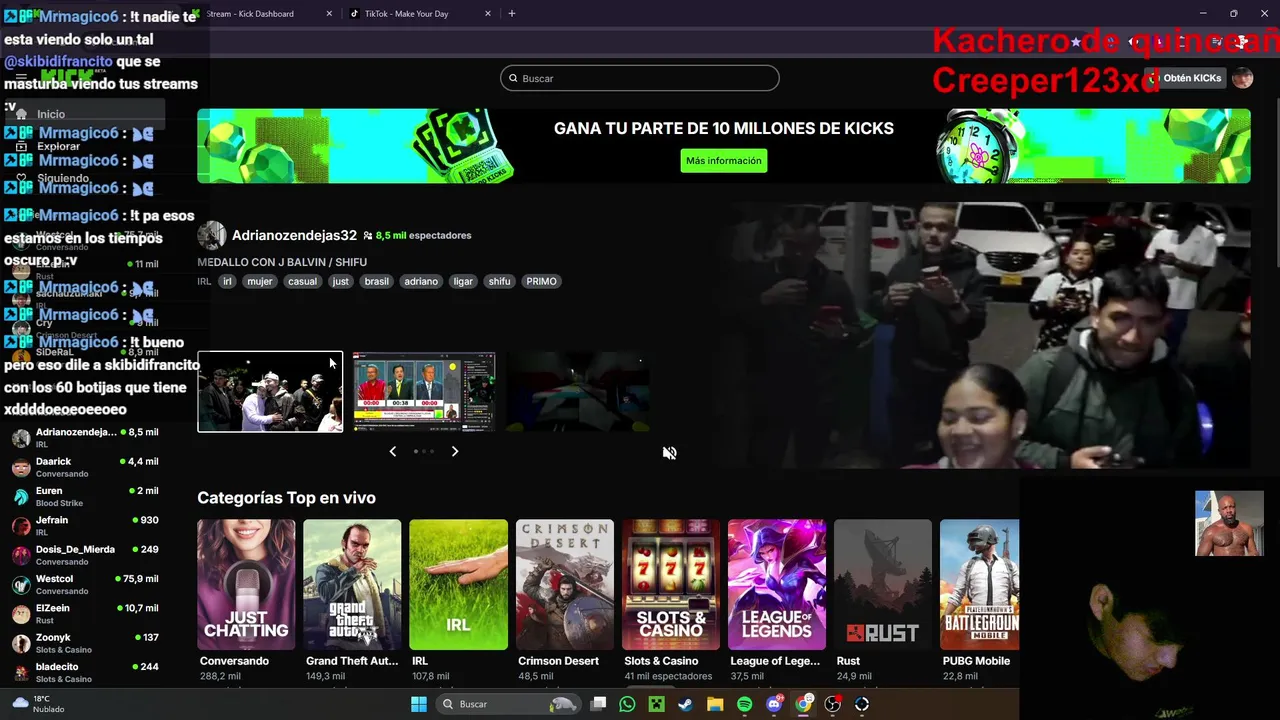Click the Obtén KICKs button
This screenshot has height=720, width=1280.
coord(1184,78)
